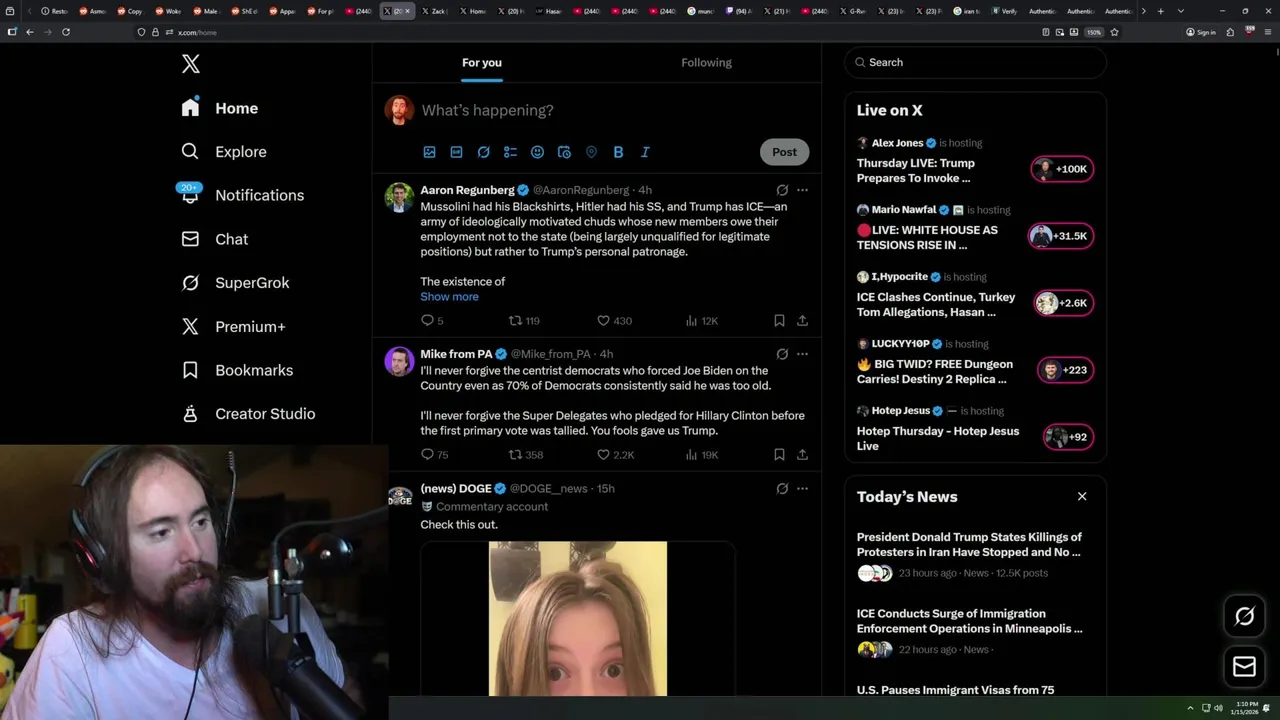
Task: Add media image to the post
Action: pos(429,152)
